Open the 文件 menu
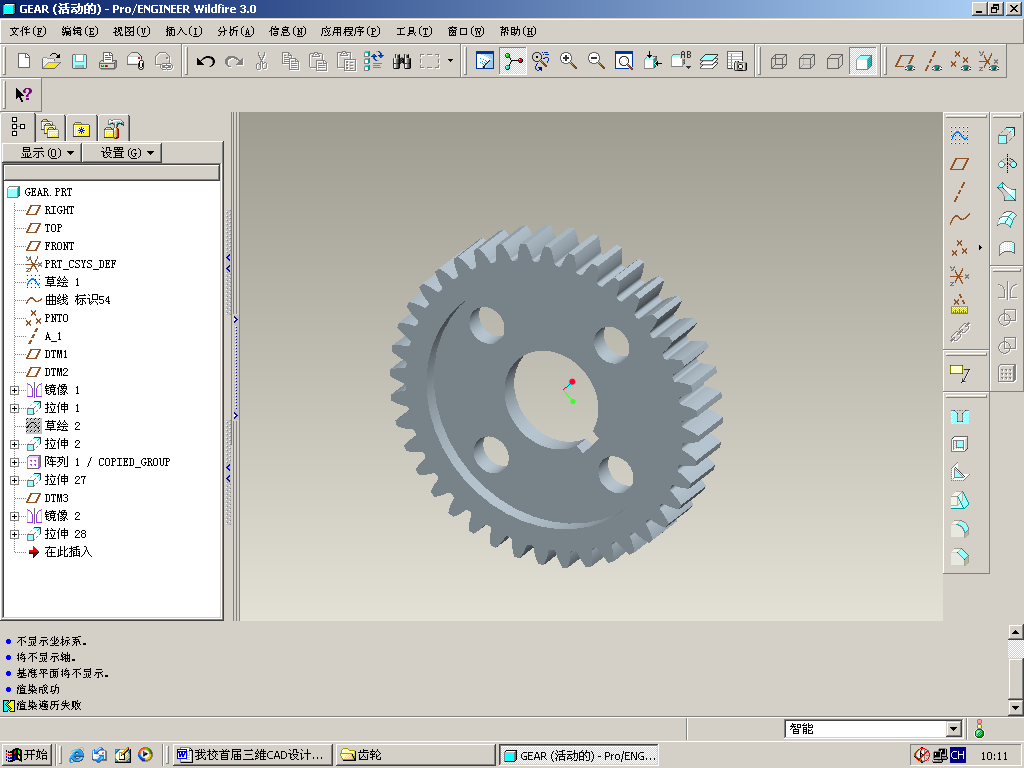1024x768 pixels. [x=27, y=31]
